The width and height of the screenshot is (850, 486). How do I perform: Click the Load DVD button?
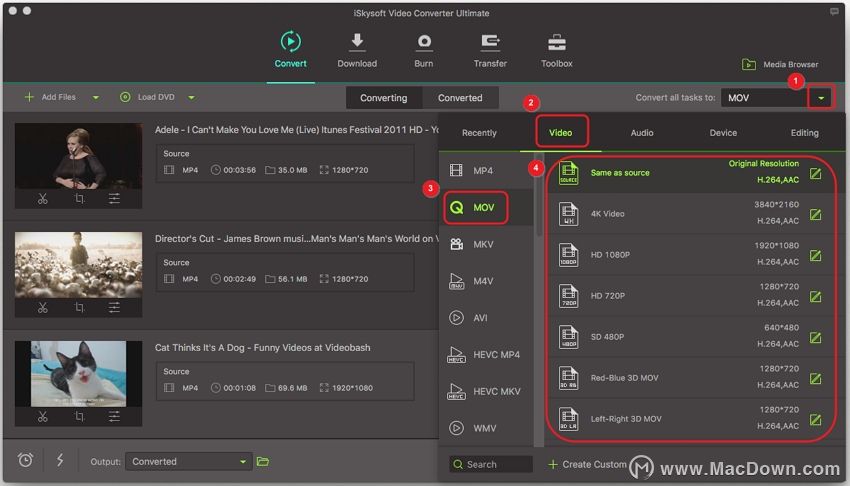tap(147, 97)
